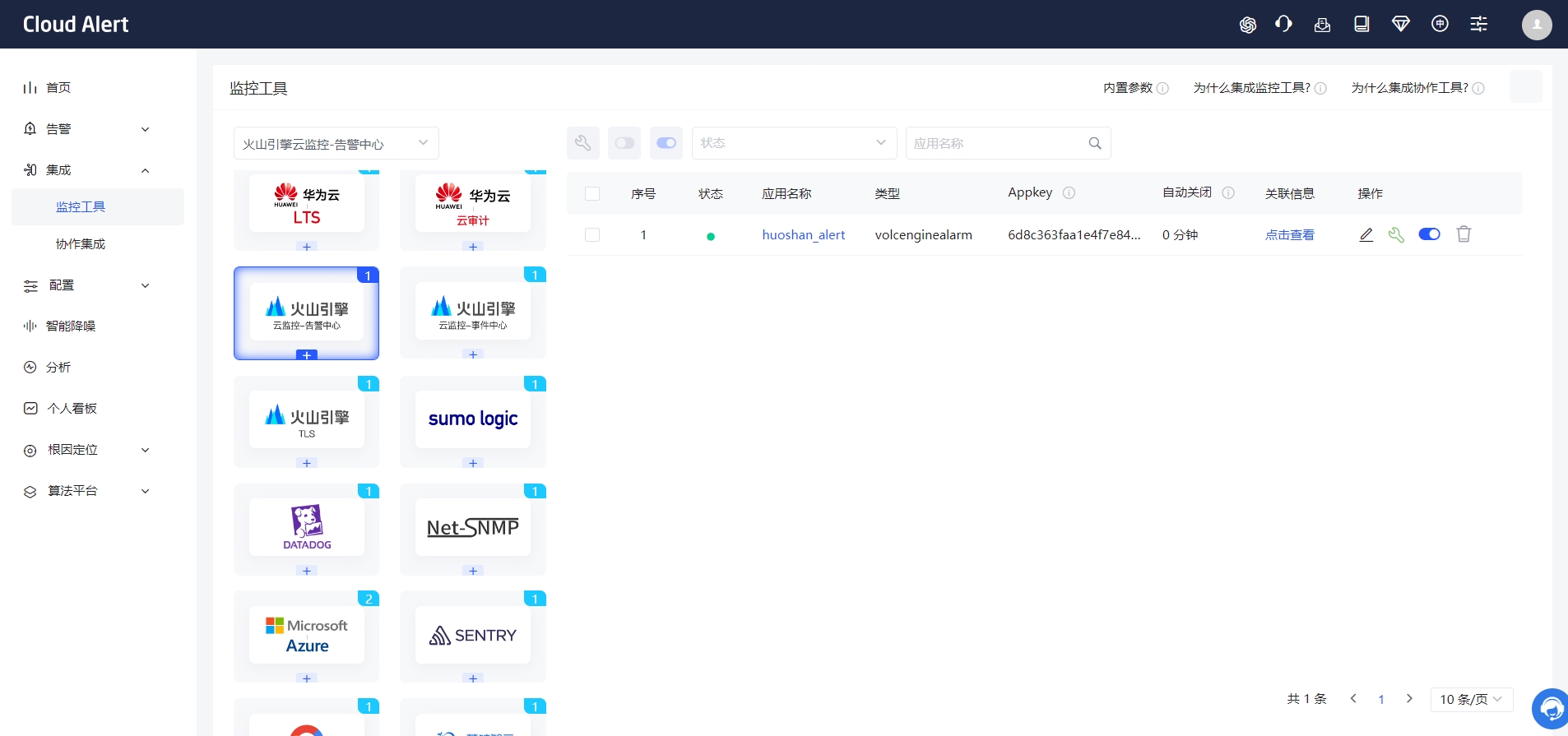Click the plus button under sumo logic
1568x736 pixels.
pyautogui.click(x=472, y=463)
